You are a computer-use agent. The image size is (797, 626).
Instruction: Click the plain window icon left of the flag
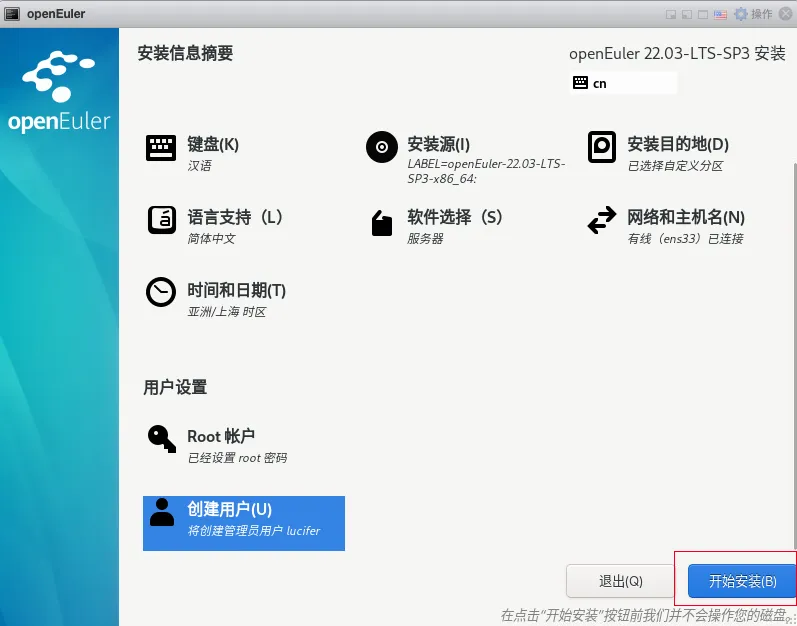(702, 14)
